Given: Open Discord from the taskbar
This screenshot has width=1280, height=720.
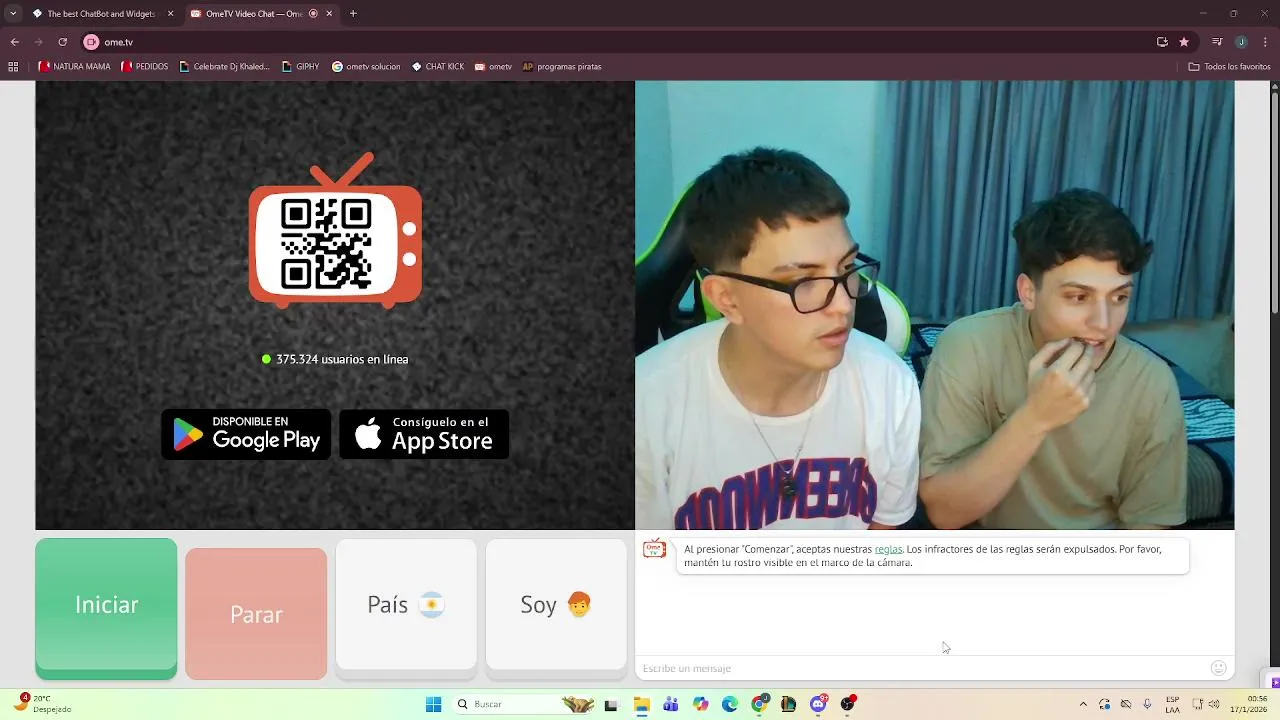Looking at the screenshot, I should pos(819,704).
